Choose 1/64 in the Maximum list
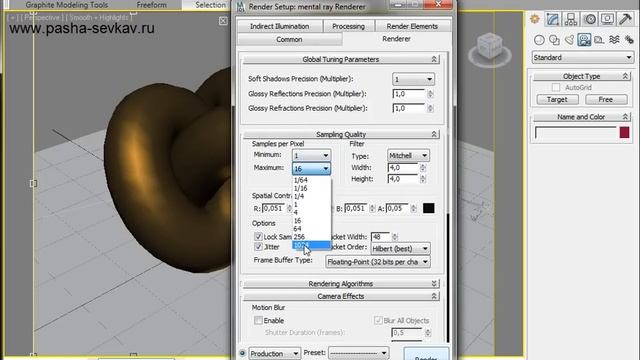Screen dimensions: 640x360 [311, 180]
